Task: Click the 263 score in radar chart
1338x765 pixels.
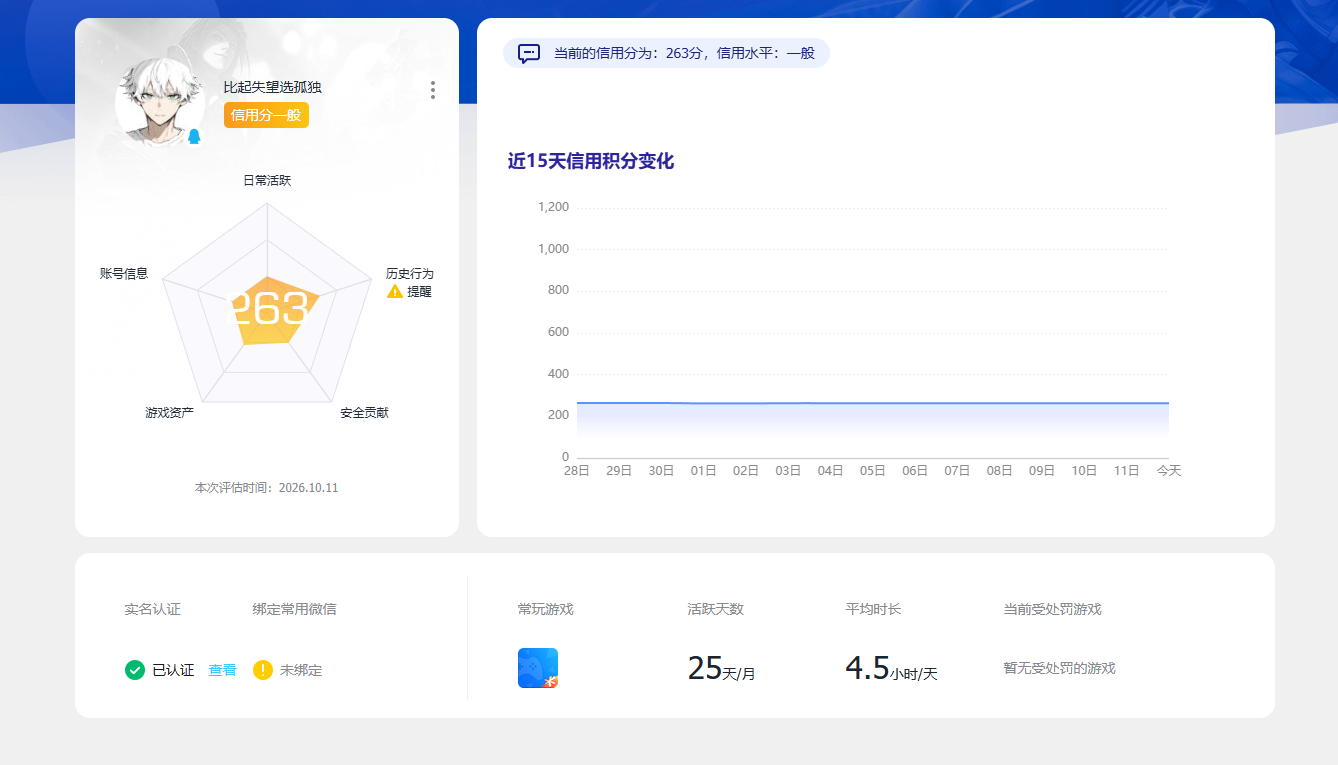Action: [268, 310]
